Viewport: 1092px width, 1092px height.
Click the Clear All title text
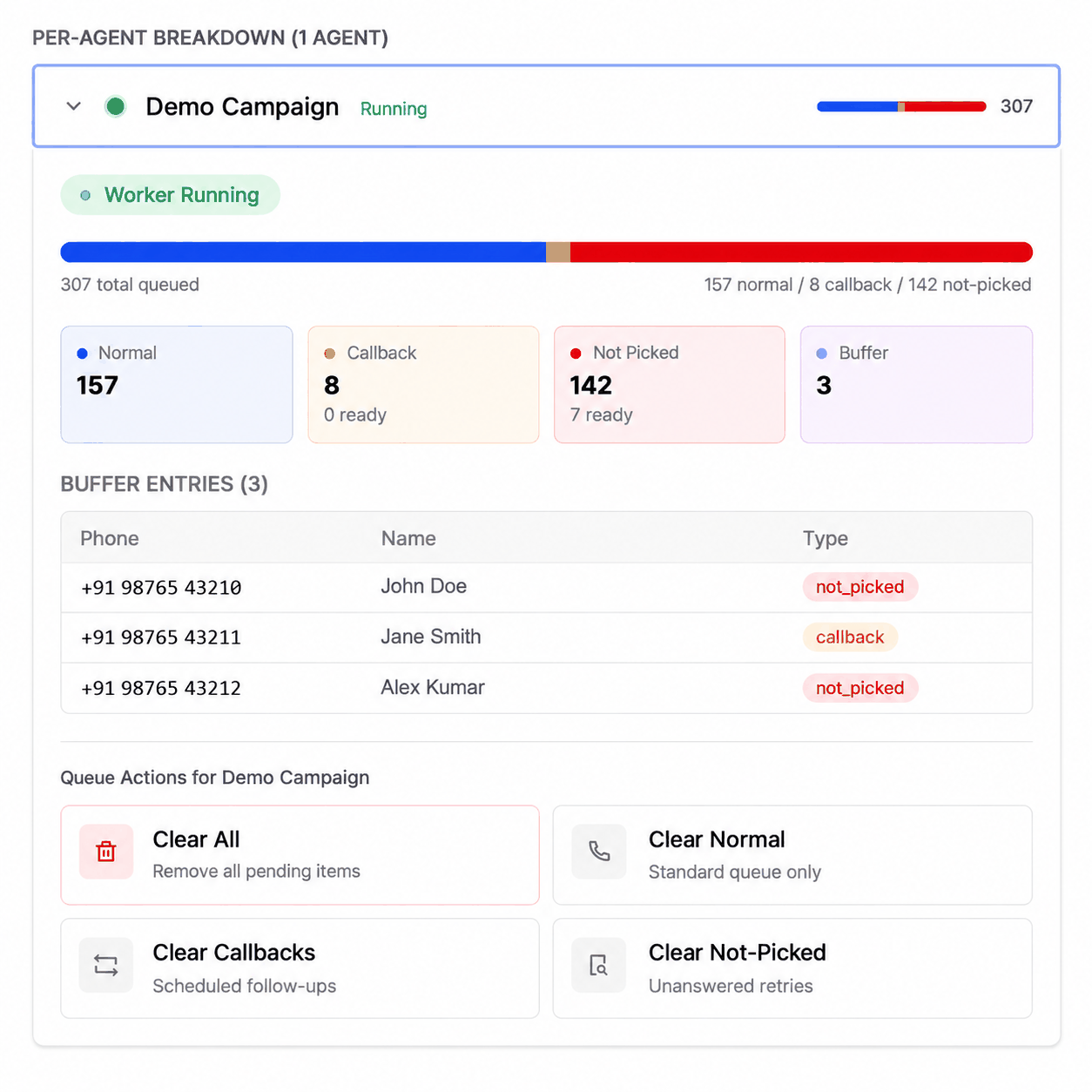pos(196,839)
